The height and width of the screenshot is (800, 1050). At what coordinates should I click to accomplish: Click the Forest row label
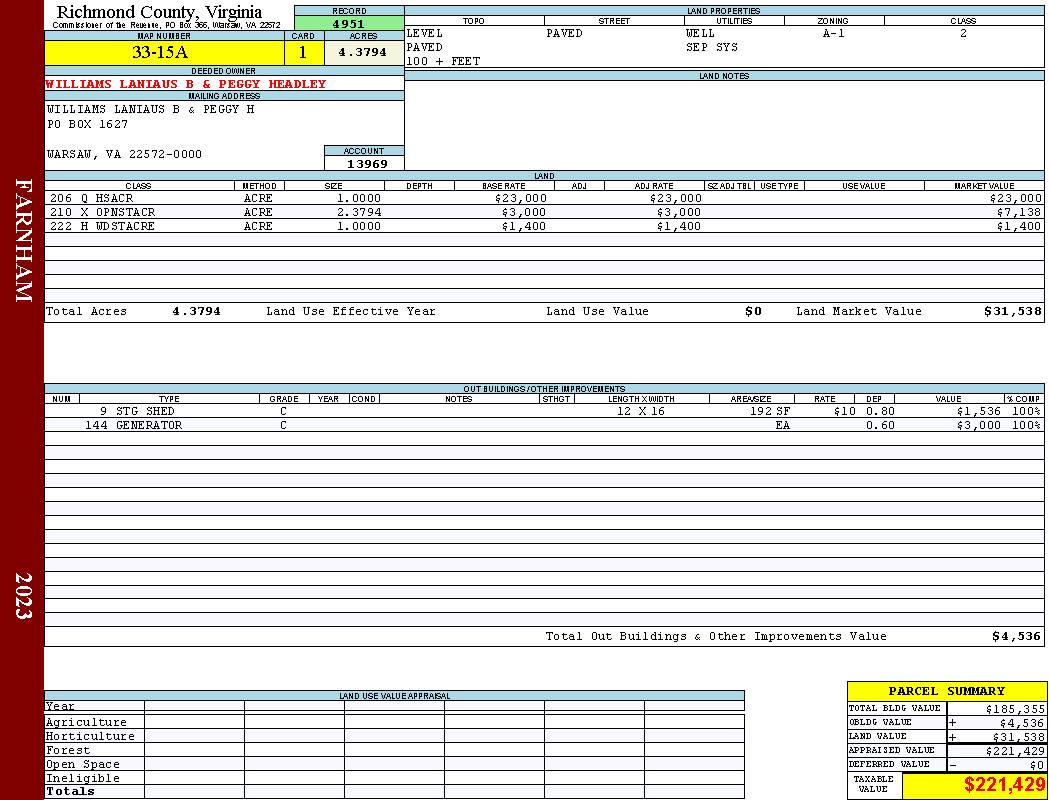click(68, 750)
